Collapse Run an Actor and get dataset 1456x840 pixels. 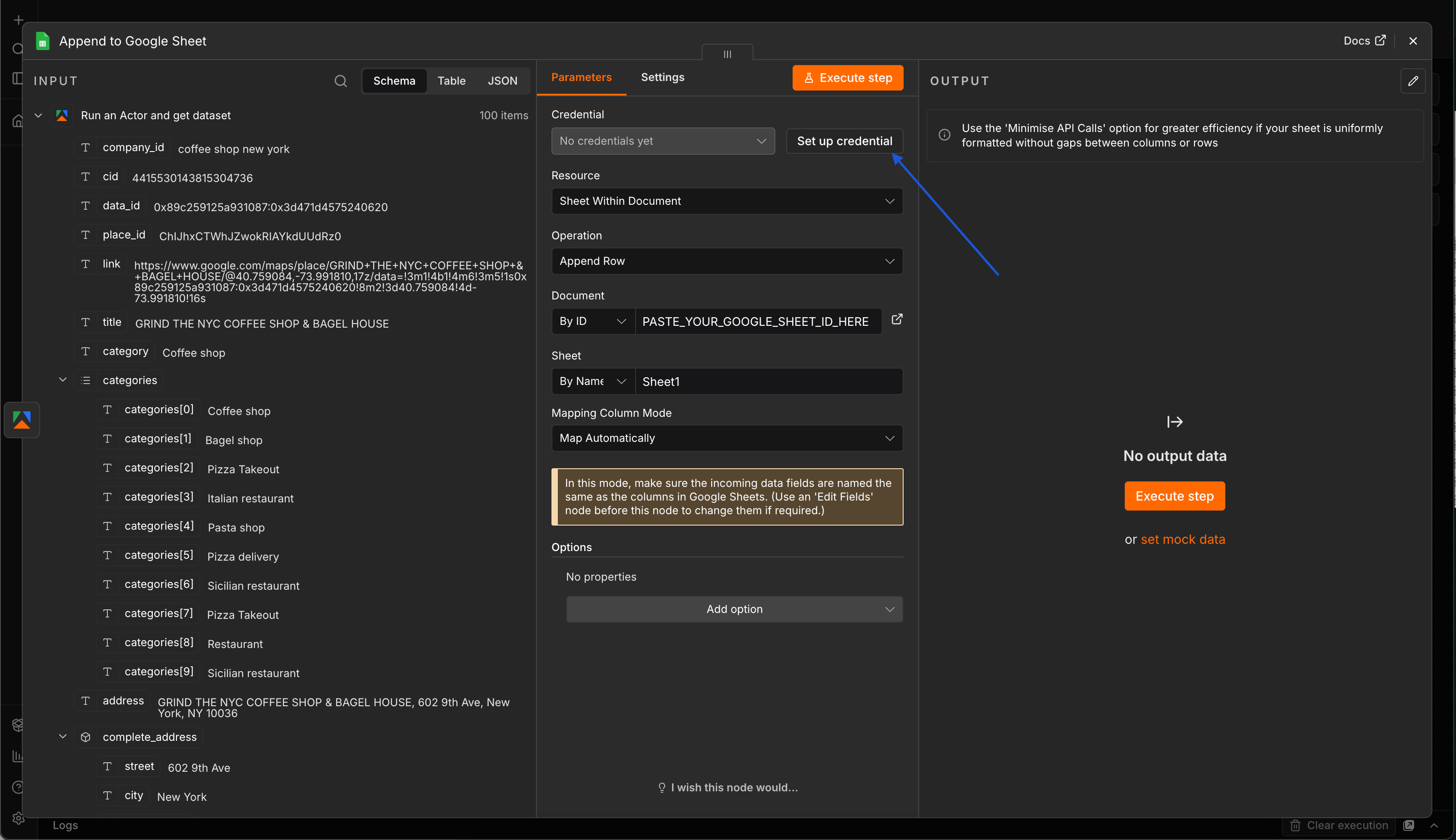pyautogui.click(x=38, y=116)
